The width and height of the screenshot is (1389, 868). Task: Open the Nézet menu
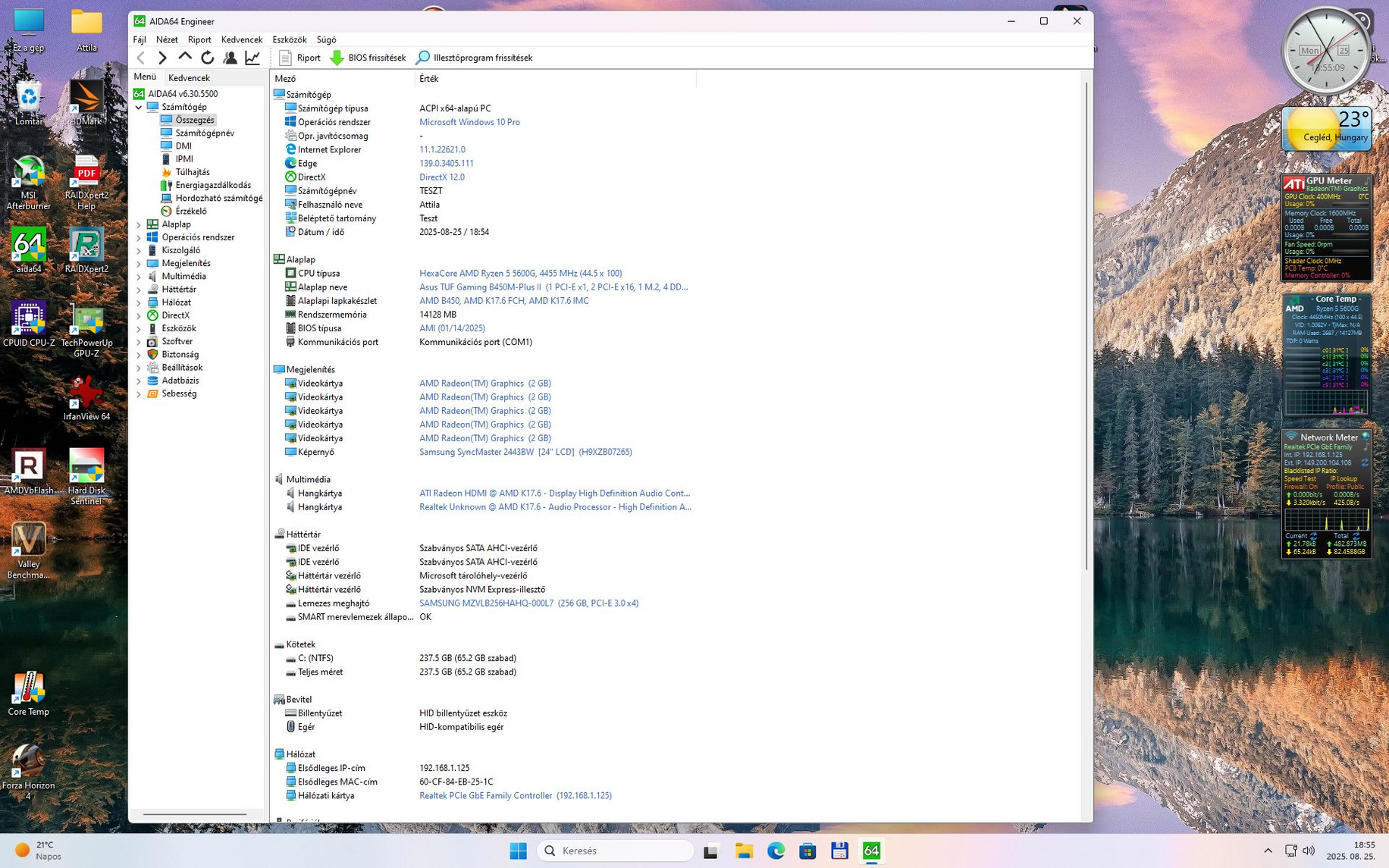pyautogui.click(x=167, y=39)
